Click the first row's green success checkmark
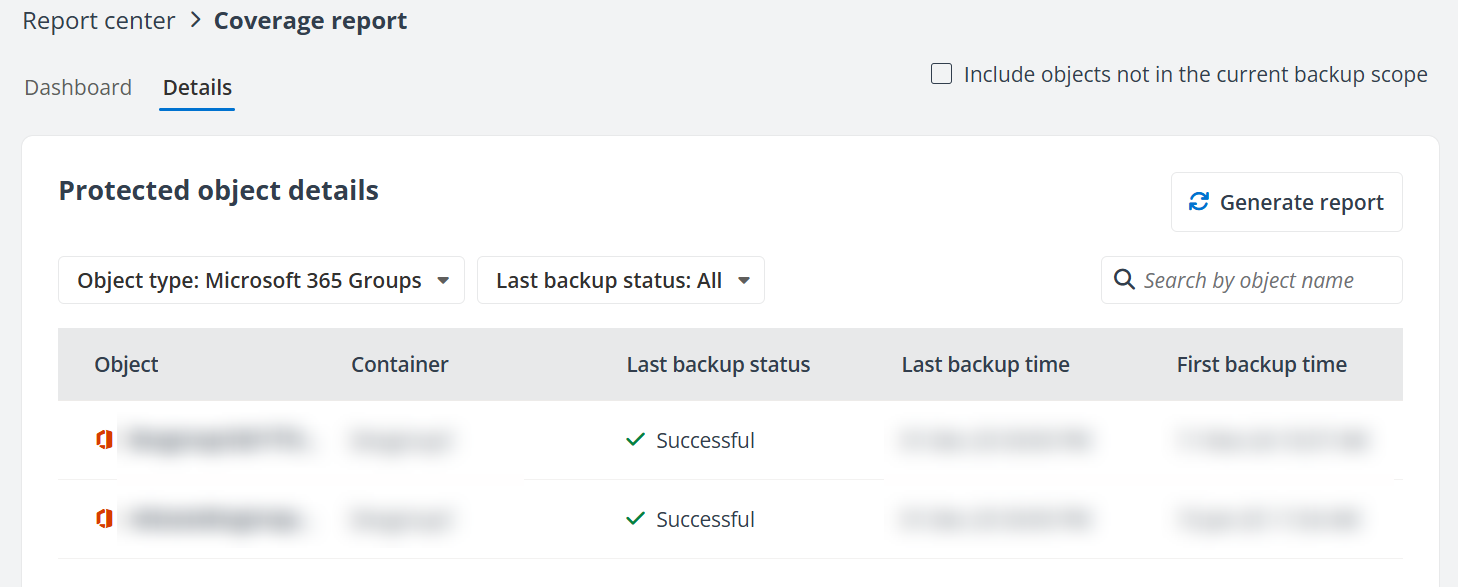This screenshot has height=587, width=1458. click(x=635, y=439)
